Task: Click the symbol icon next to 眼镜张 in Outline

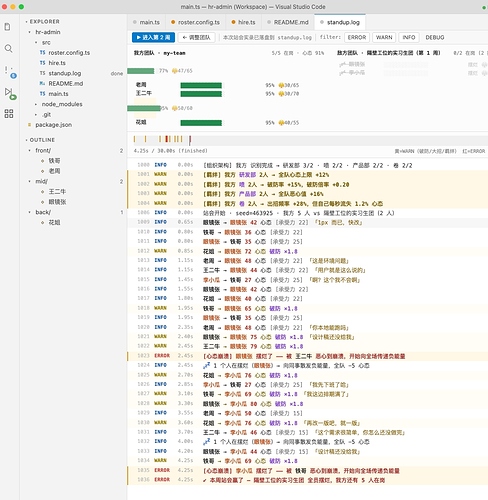Action: [42, 202]
